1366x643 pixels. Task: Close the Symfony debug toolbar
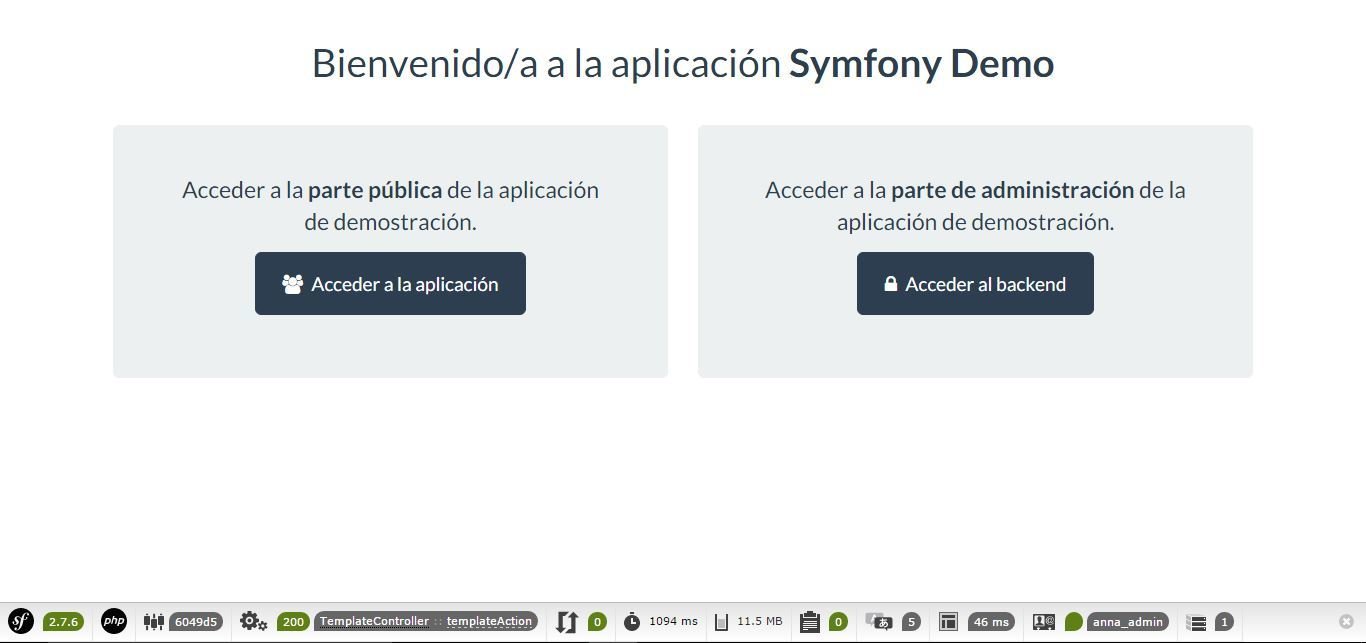pos(1346,622)
